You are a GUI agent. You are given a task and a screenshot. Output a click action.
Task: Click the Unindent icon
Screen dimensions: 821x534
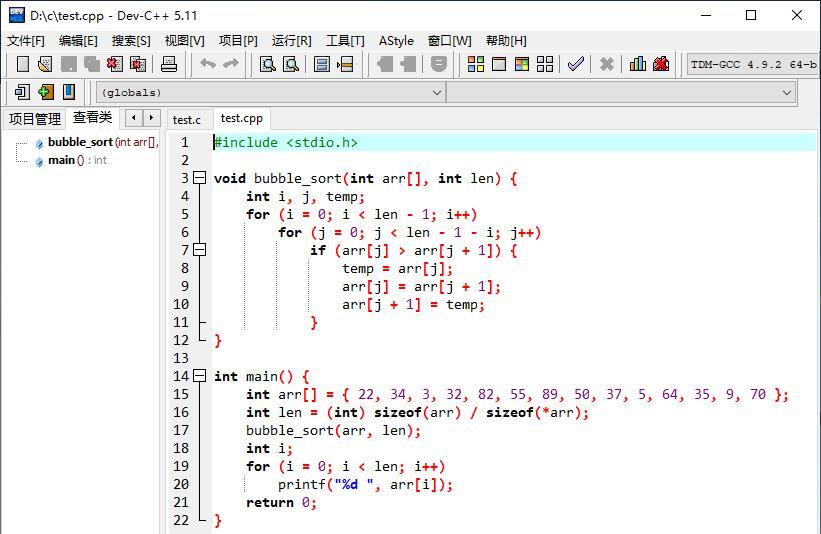408,64
